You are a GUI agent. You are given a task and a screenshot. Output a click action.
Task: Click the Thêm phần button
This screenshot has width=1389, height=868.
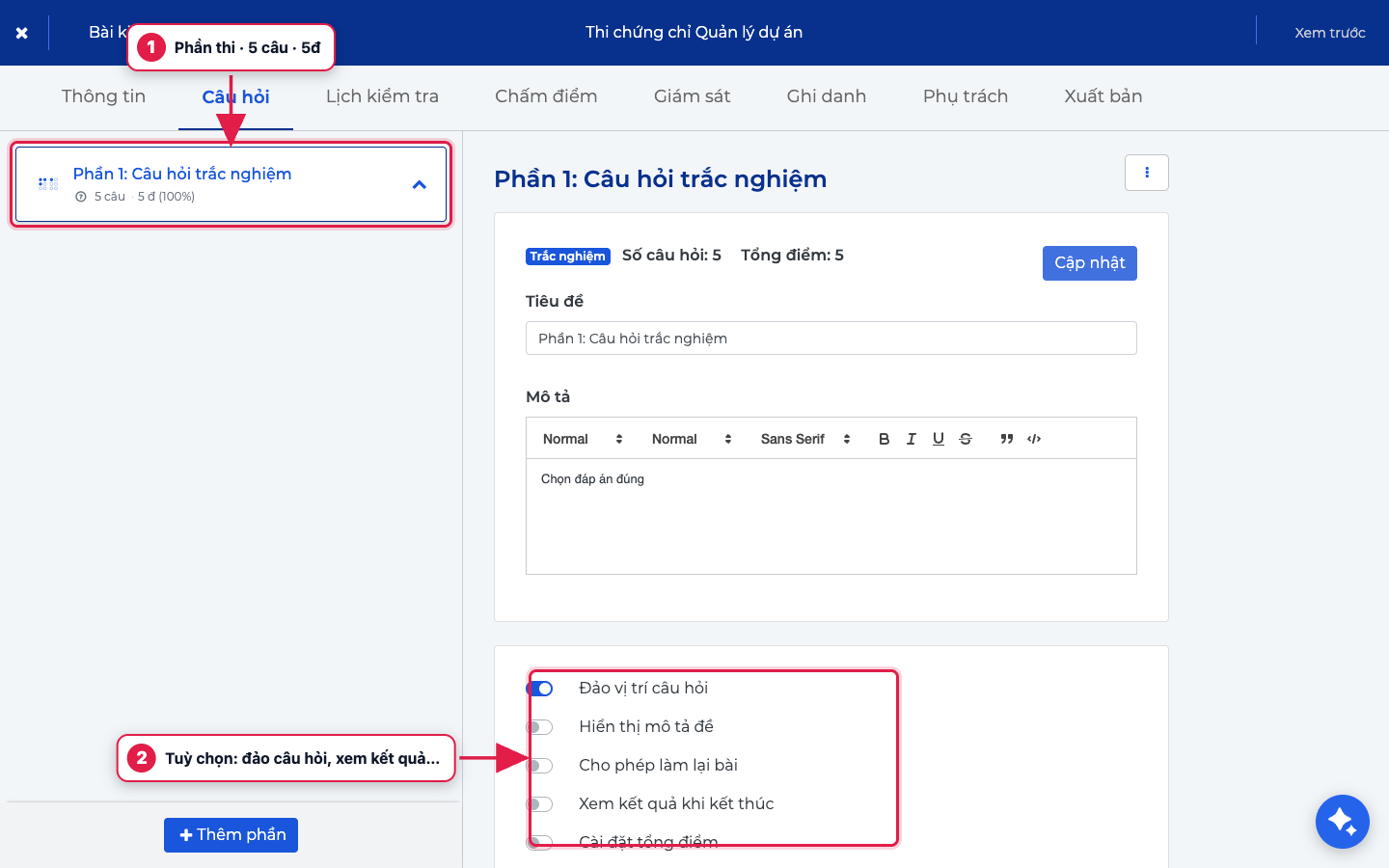click(x=231, y=835)
